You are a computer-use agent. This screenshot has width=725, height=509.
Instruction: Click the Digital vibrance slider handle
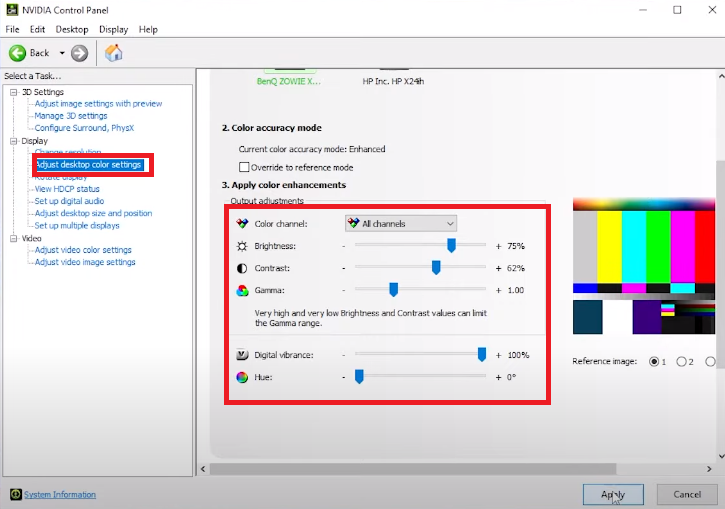482,354
